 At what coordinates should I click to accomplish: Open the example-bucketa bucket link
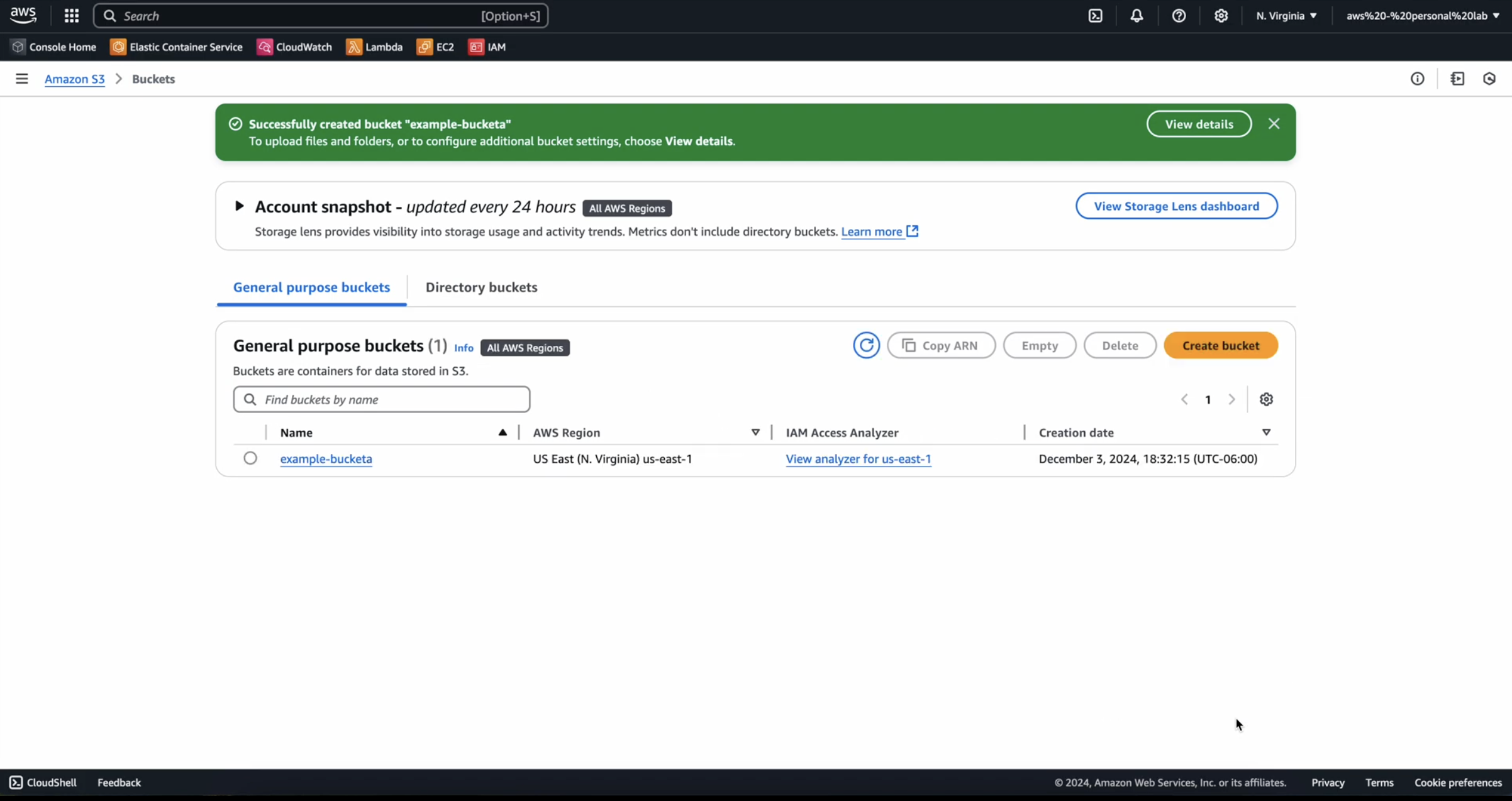(326, 459)
